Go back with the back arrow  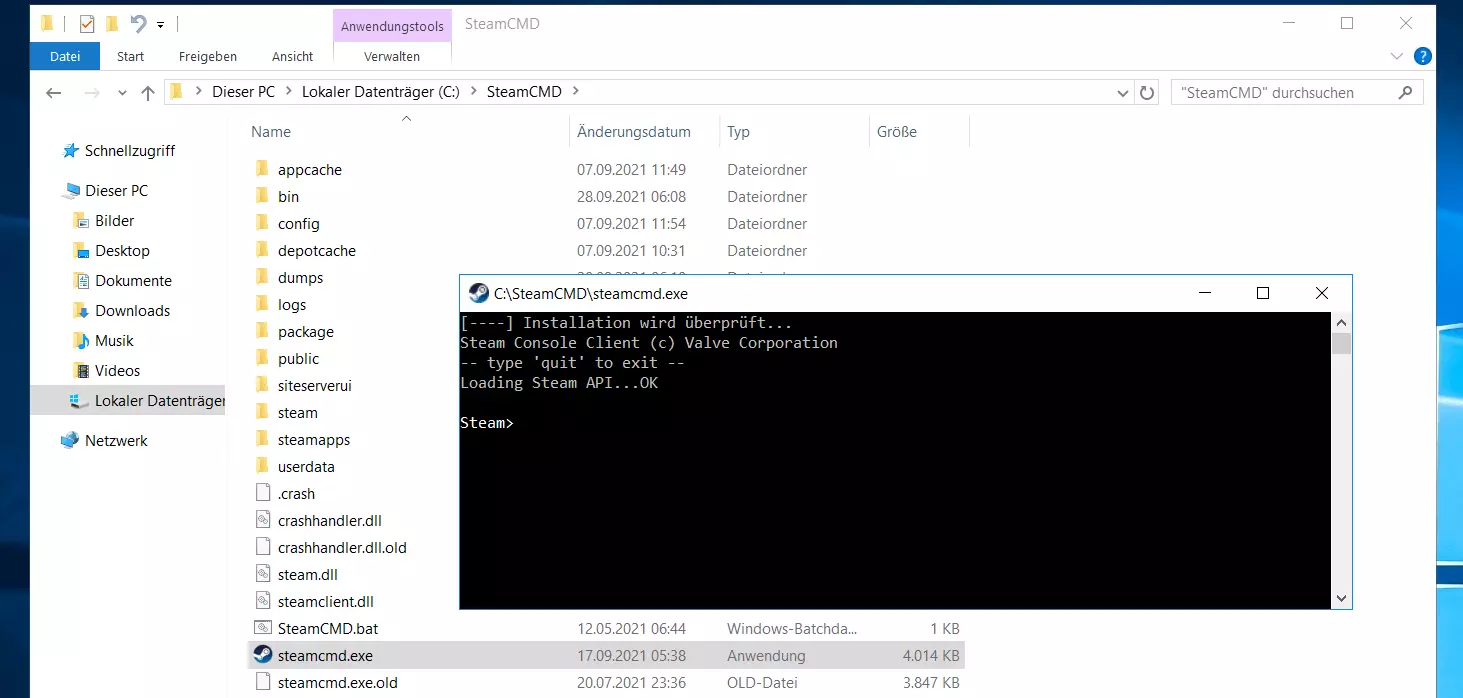tap(54, 92)
